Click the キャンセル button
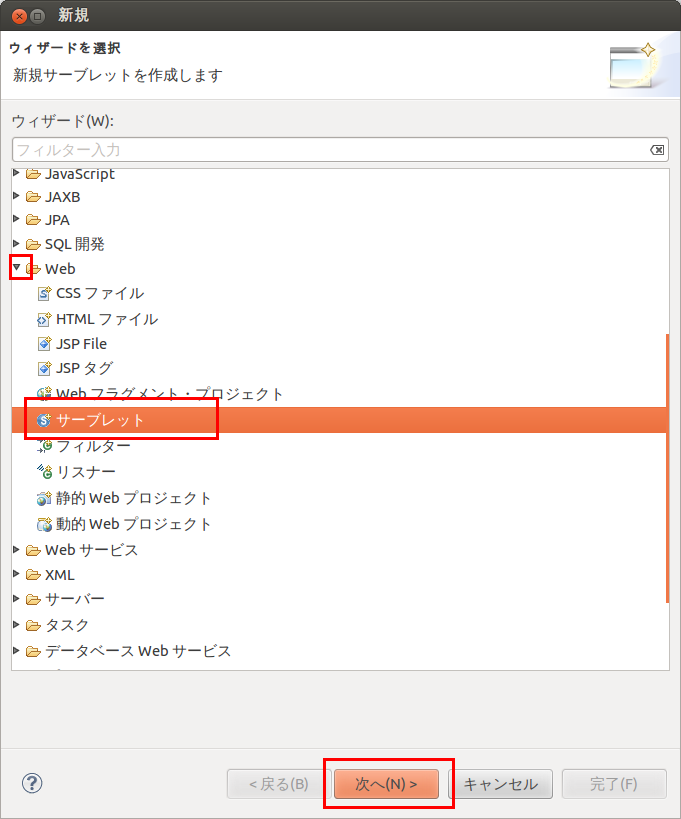The image size is (681, 819). [x=500, y=784]
